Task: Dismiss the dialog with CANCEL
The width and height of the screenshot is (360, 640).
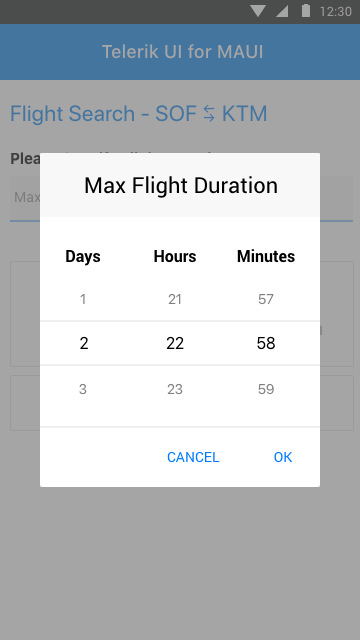Action: point(193,457)
